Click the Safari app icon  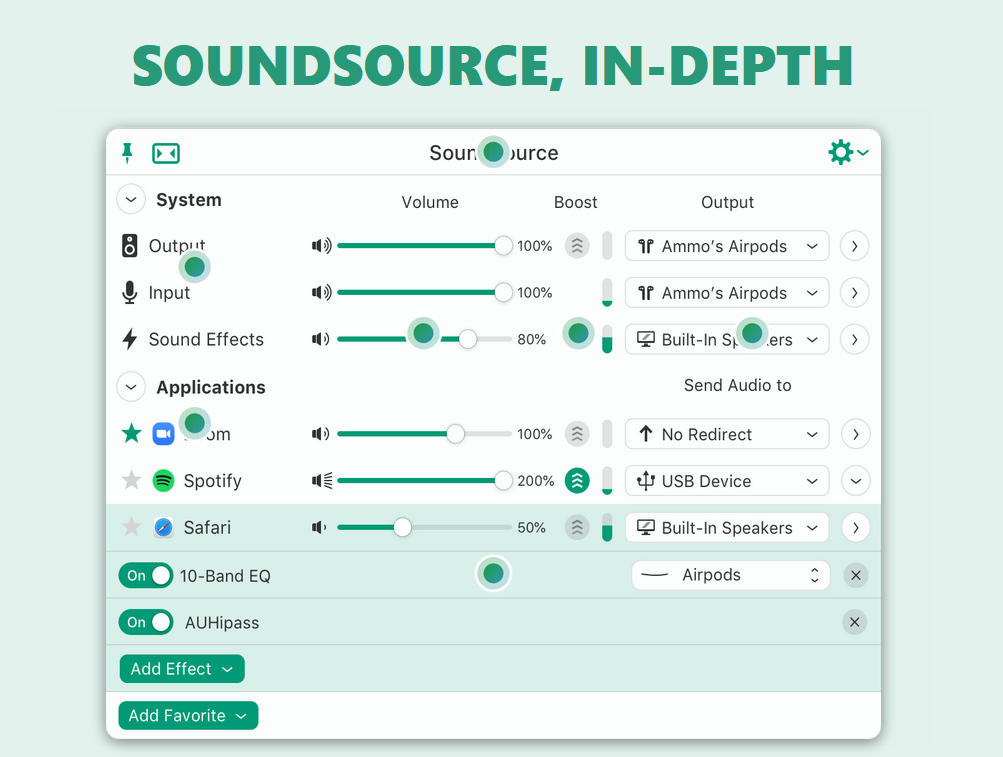tap(163, 527)
